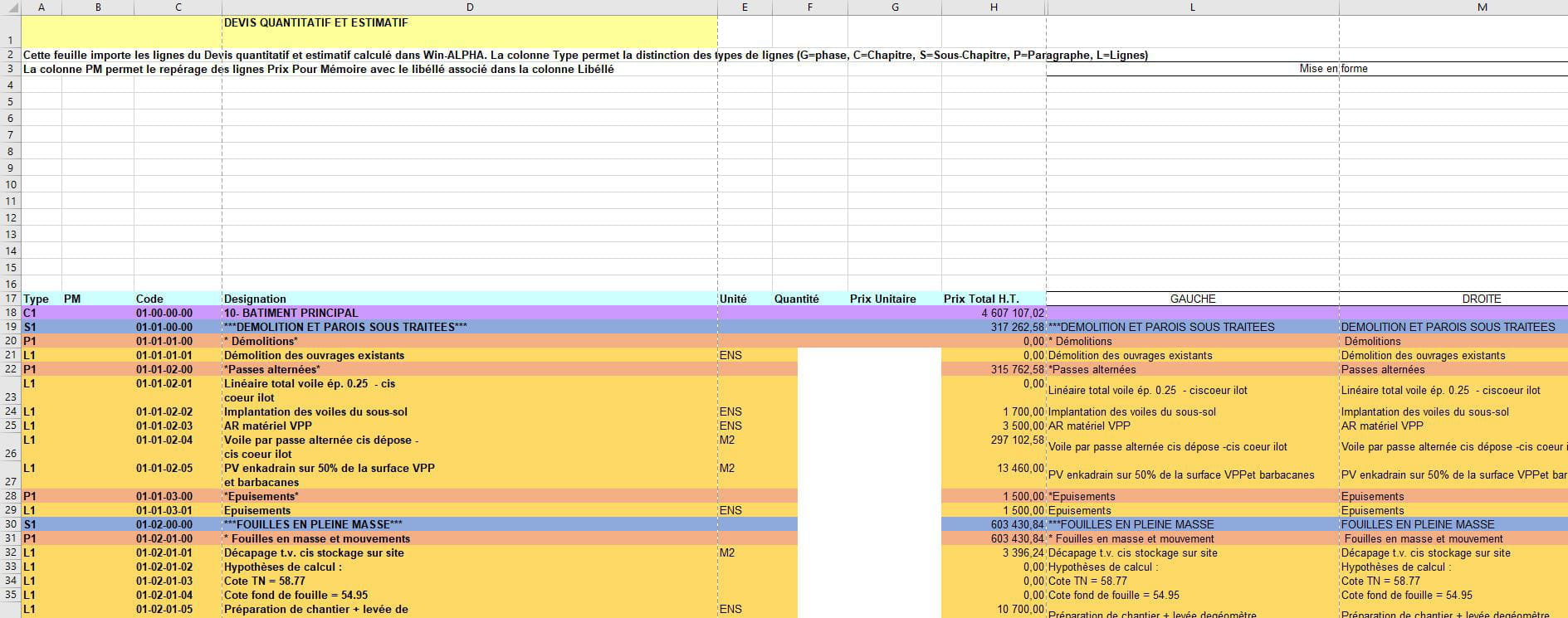
Task: Select value 297 102,58
Action: click(994, 447)
